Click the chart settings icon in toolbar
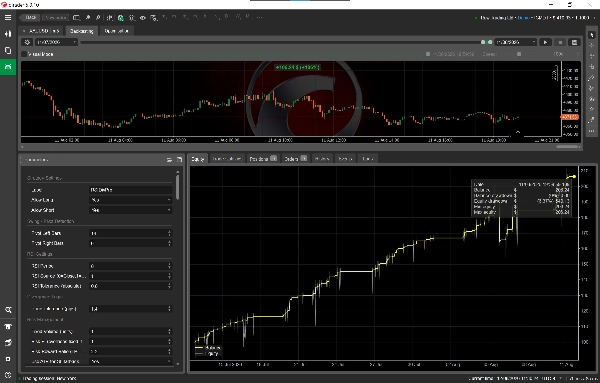 point(153,18)
